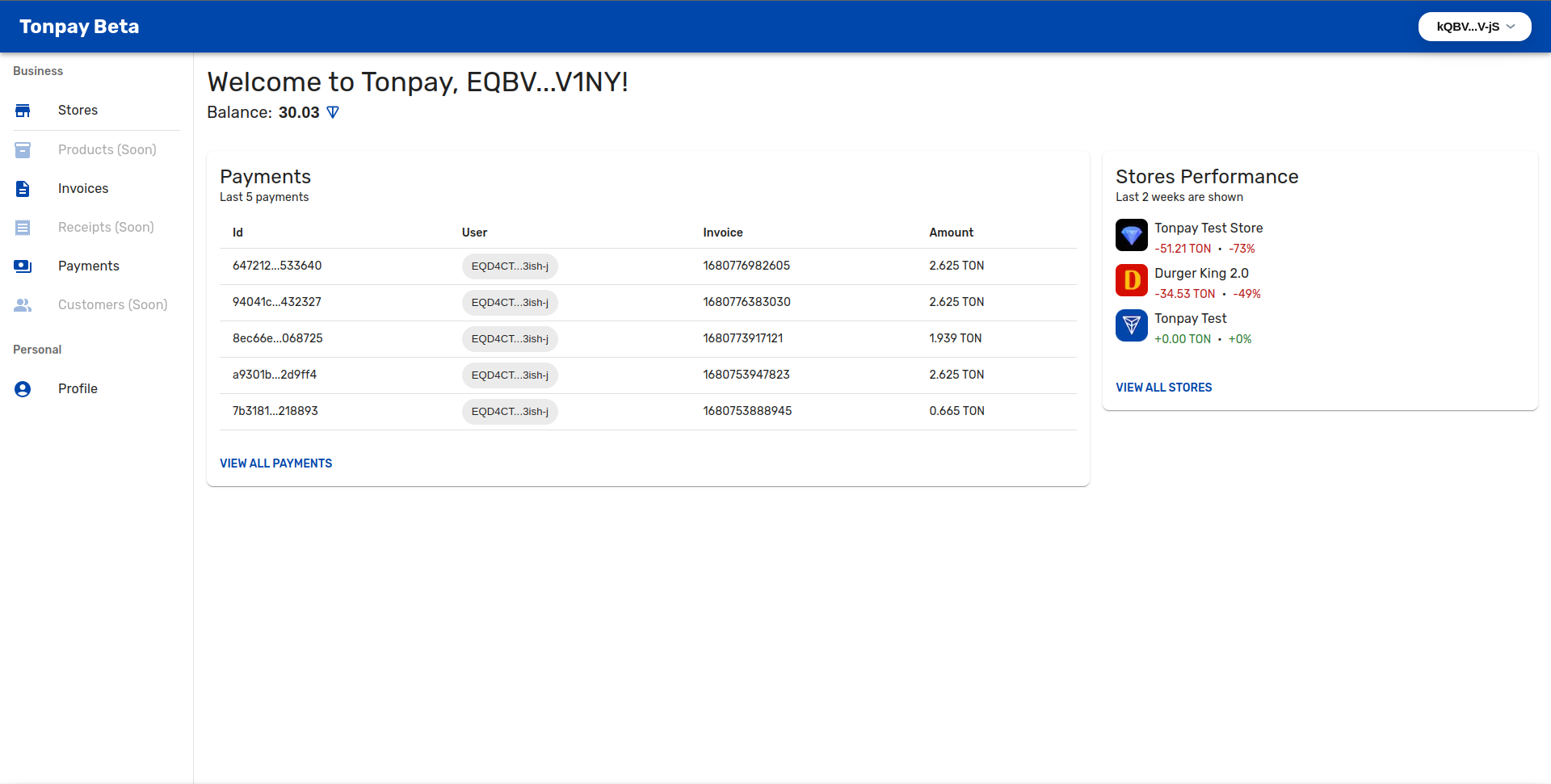Click the Tonpay Test Store name
The width and height of the screenshot is (1551, 784).
1208,228
